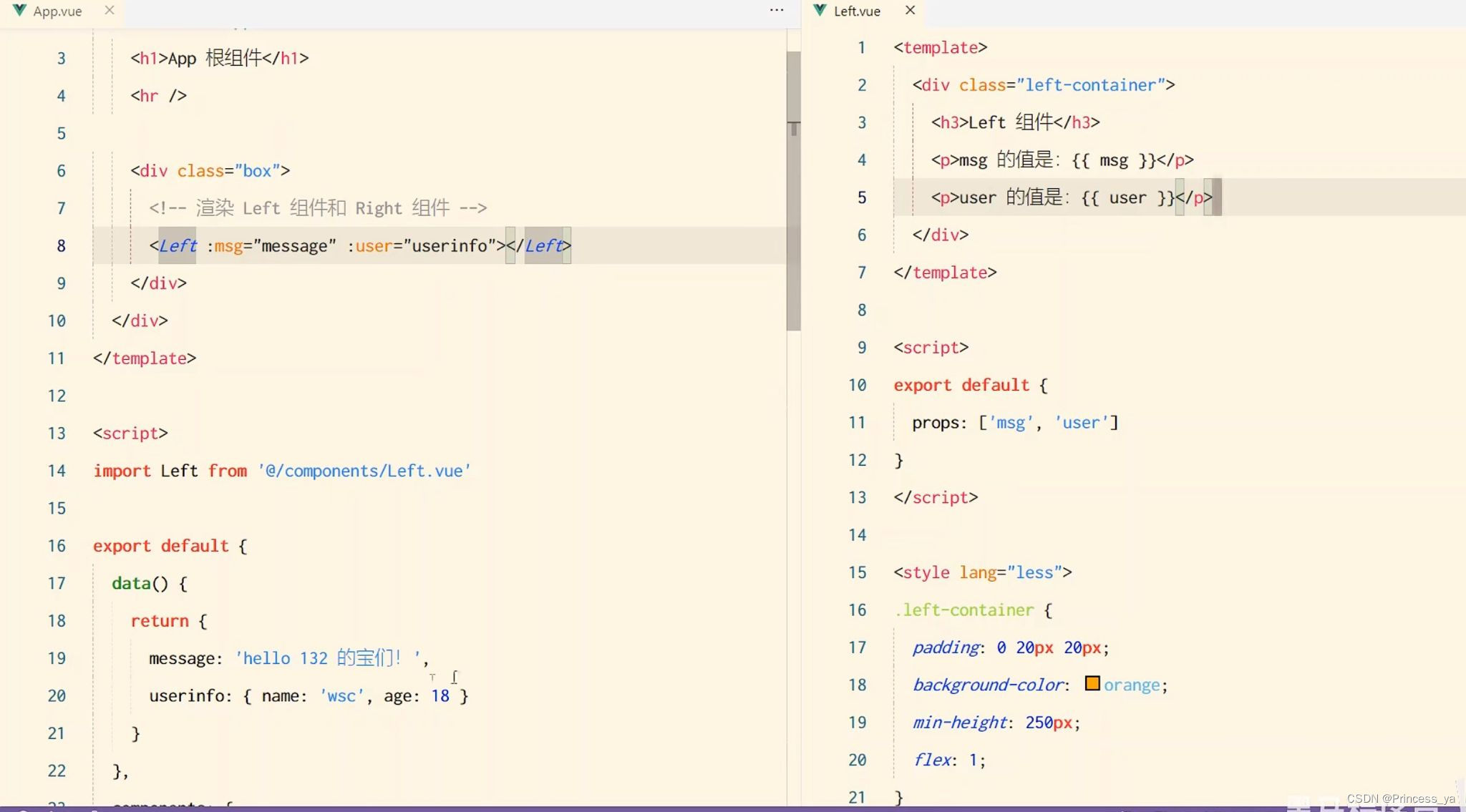This screenshot has height=812, width=1466.
Task: Click the Vue icon on App.vue tab
Action: [19, 11]
